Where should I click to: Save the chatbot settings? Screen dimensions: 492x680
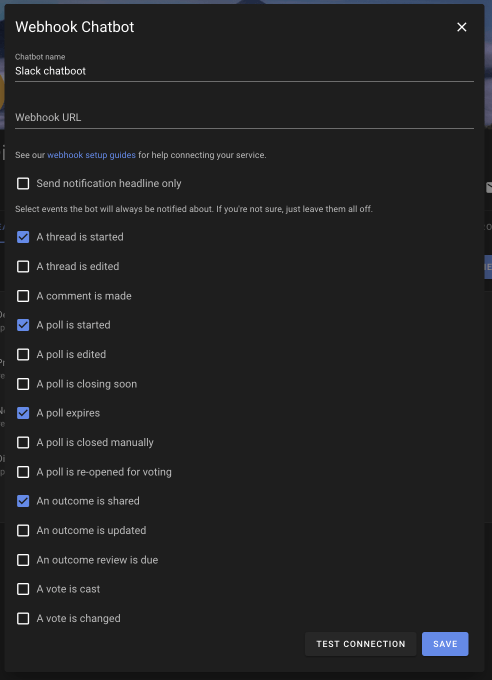[445, 644]
